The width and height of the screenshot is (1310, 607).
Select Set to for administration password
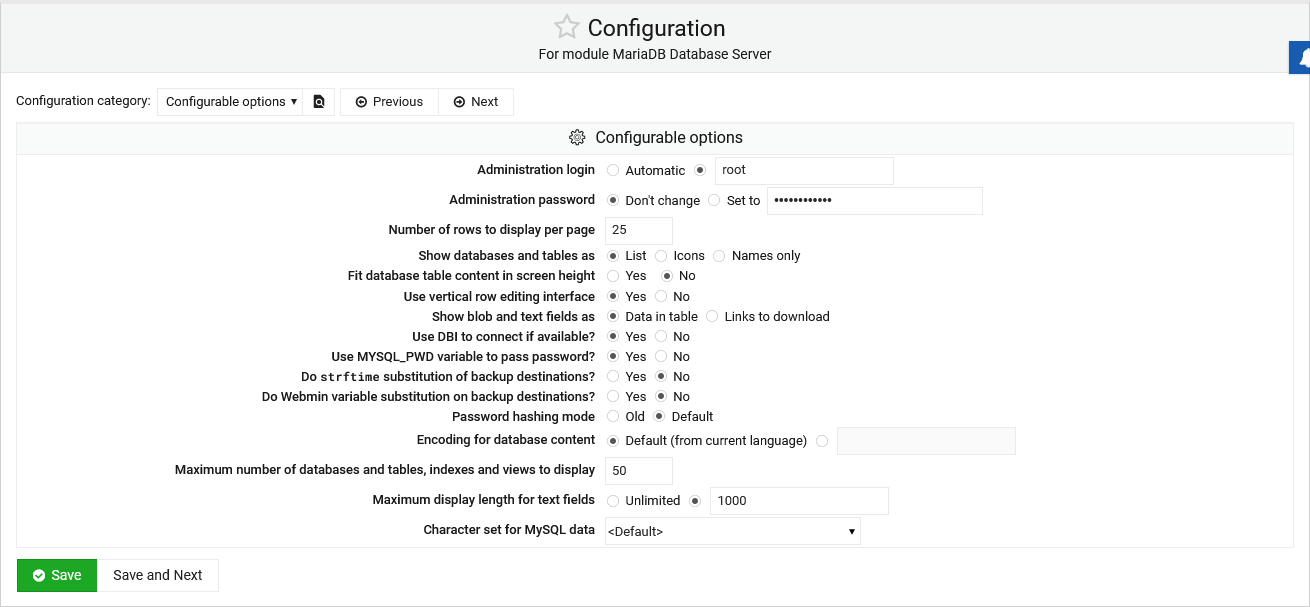[x=714, y=200]
